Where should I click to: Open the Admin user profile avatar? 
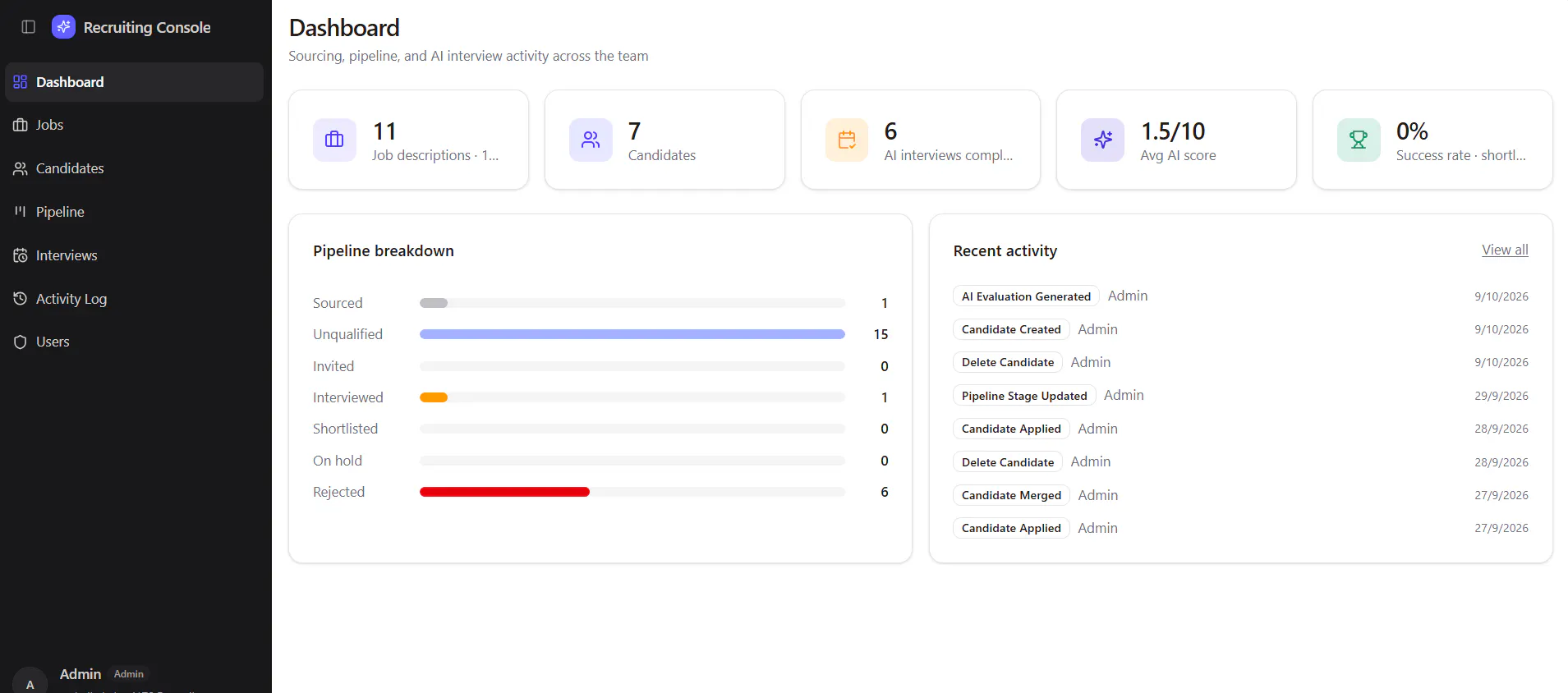[x=30, y=682]
